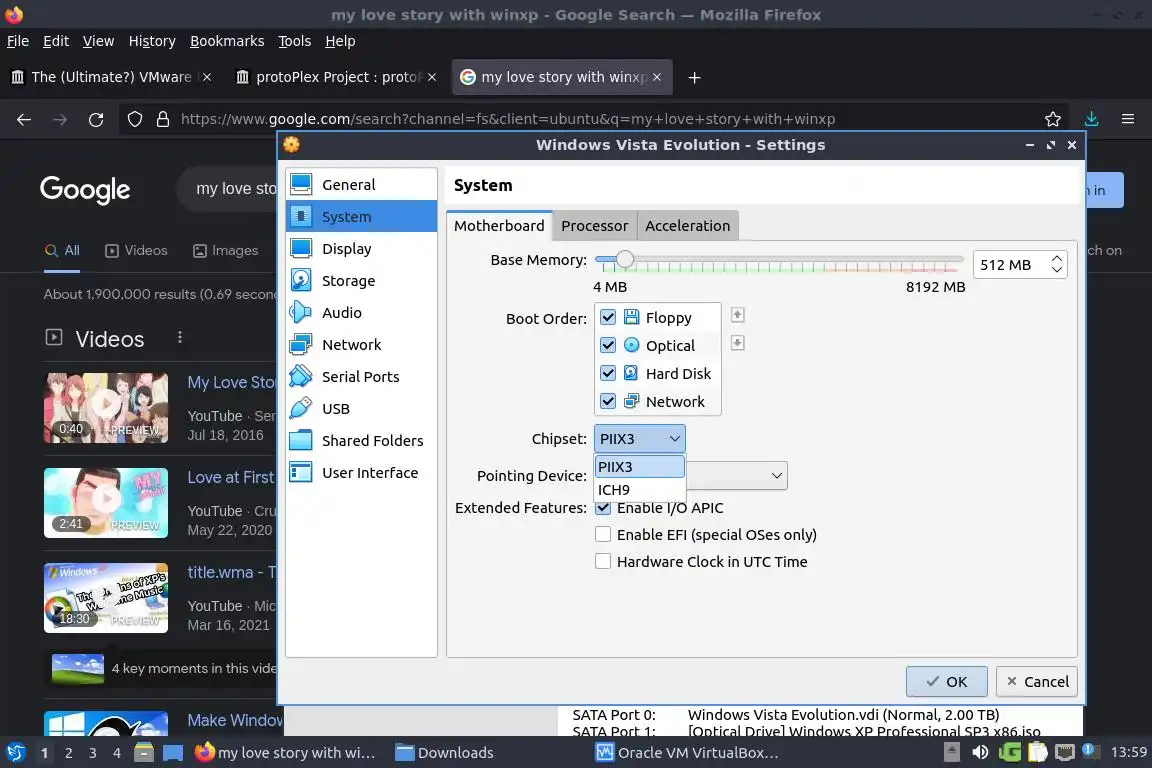Click the Google logo
This screenshot has height=768, width=1152.
tap(85, 190)
